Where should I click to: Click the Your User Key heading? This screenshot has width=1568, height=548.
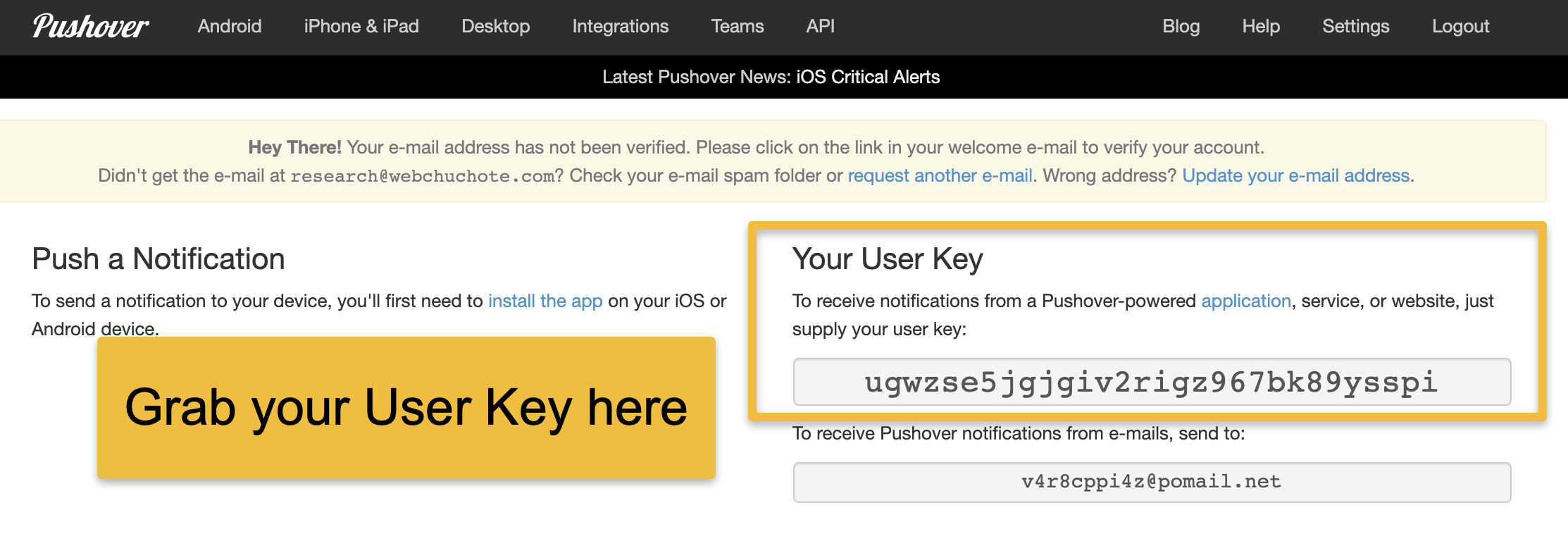point(887,259)
